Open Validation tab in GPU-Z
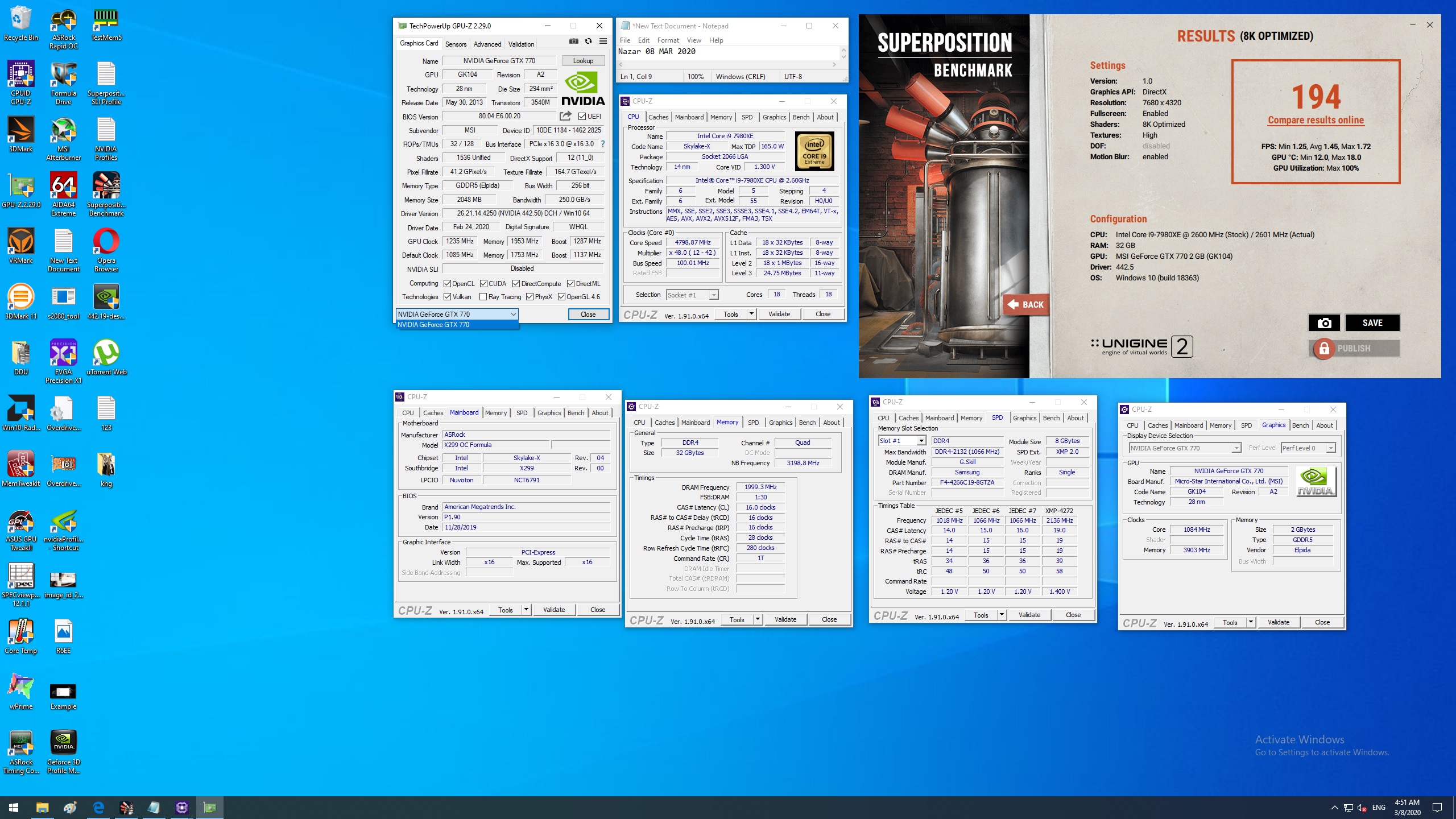The height and width of the screenshot is (819, 1456). point(521,44)
